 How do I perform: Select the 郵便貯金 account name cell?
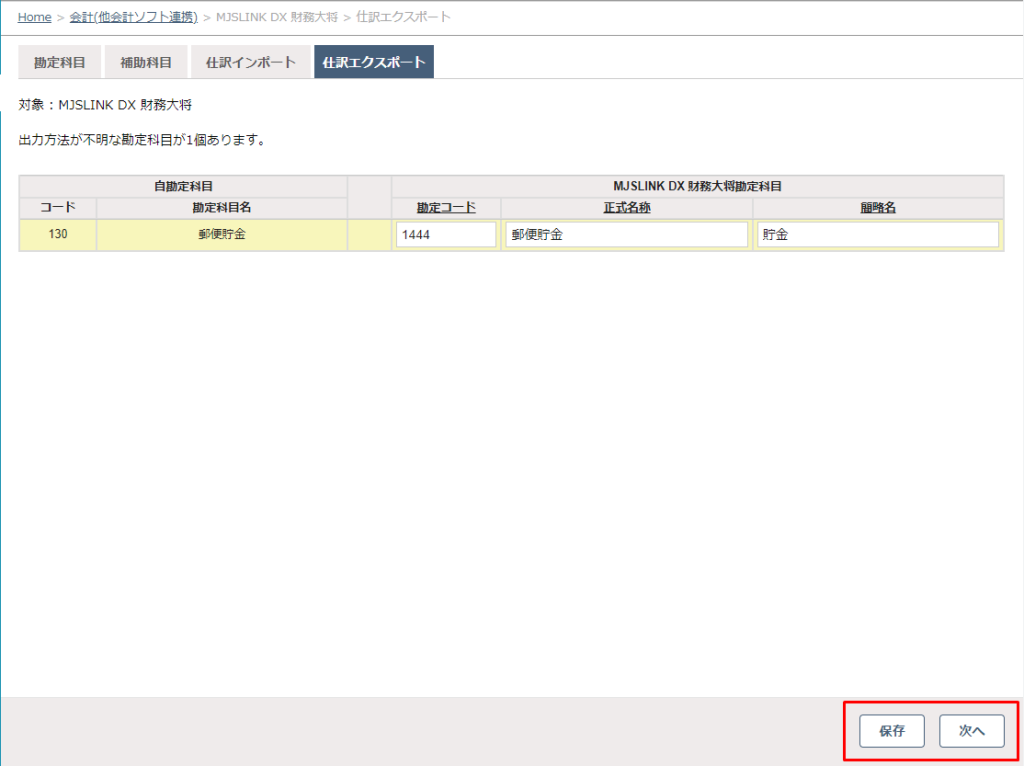[x=222, y=234]
